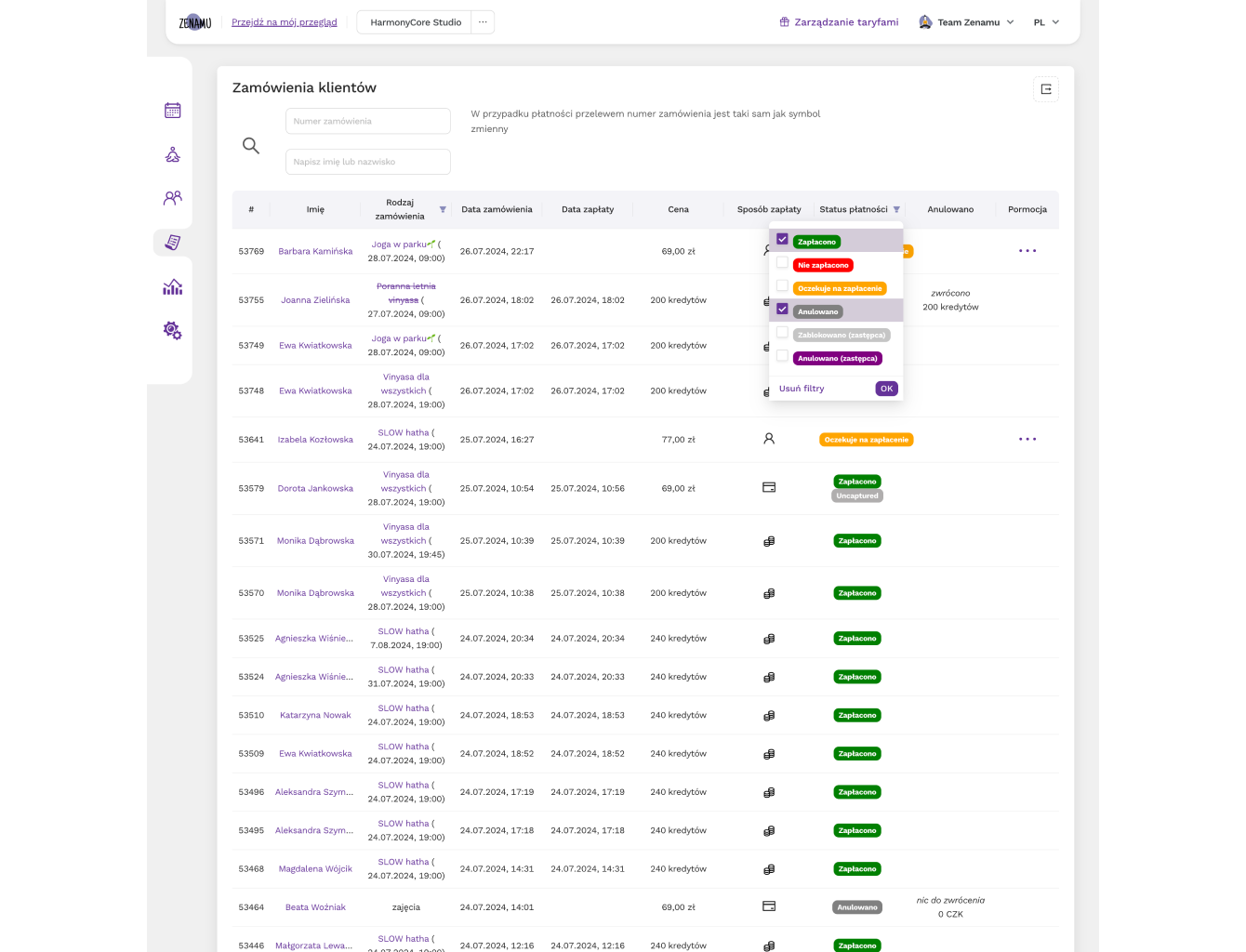Open the three-dot menu beside HarmonyCore Studio
The width and height of the screenshot is (1246, 952).
tap(483, 22)
